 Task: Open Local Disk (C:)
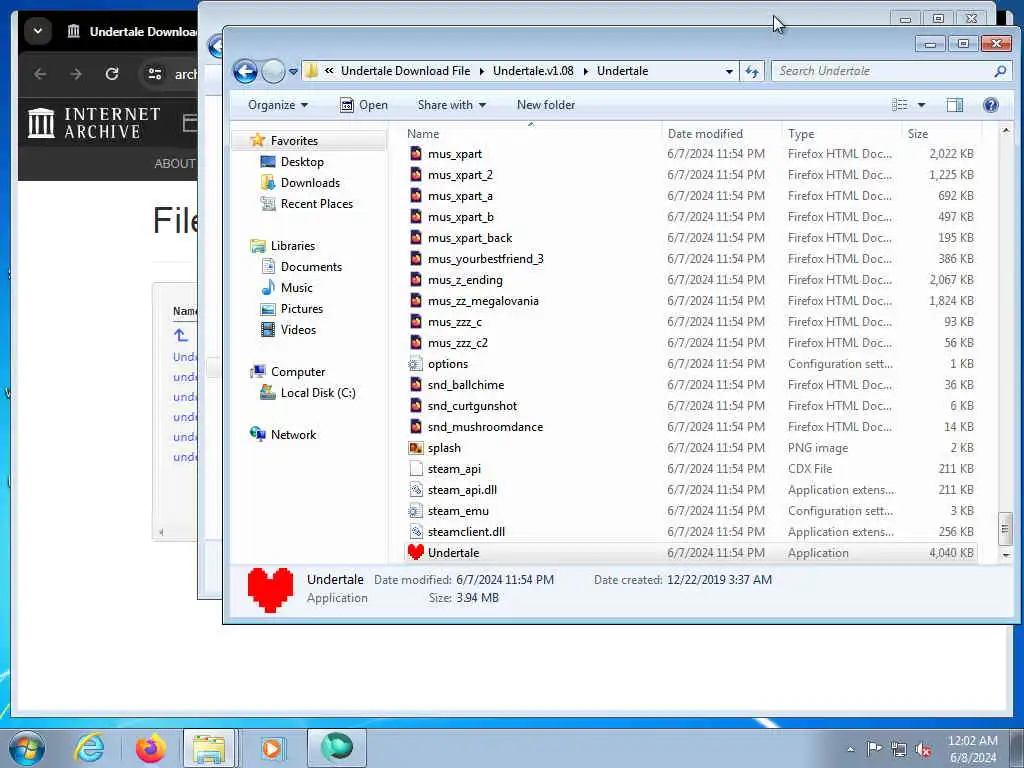[318, 393]
